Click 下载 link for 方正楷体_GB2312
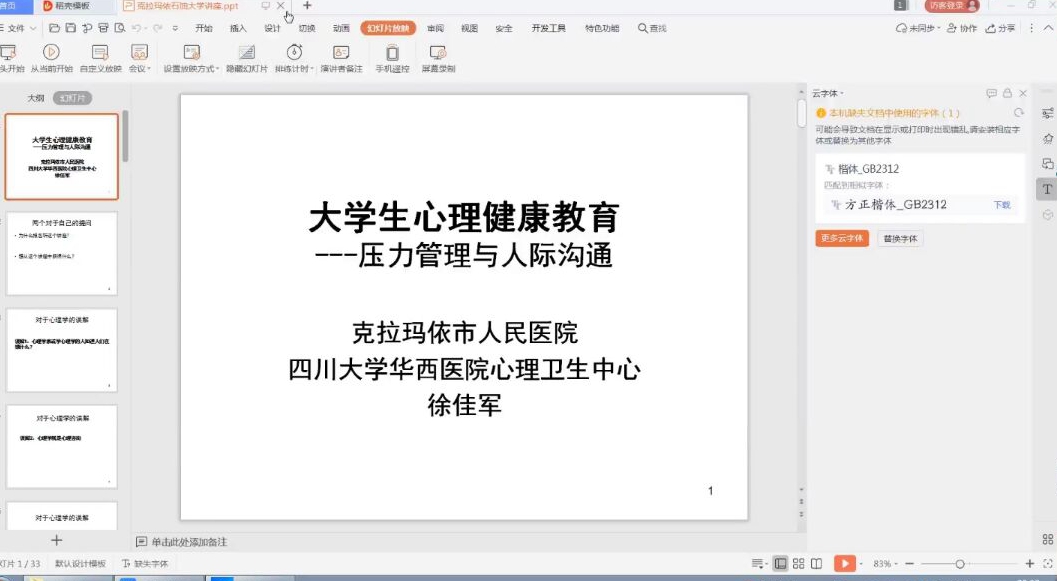Screen dimensions: 1057x581 pyautogui.click(x=1001, y=205)
